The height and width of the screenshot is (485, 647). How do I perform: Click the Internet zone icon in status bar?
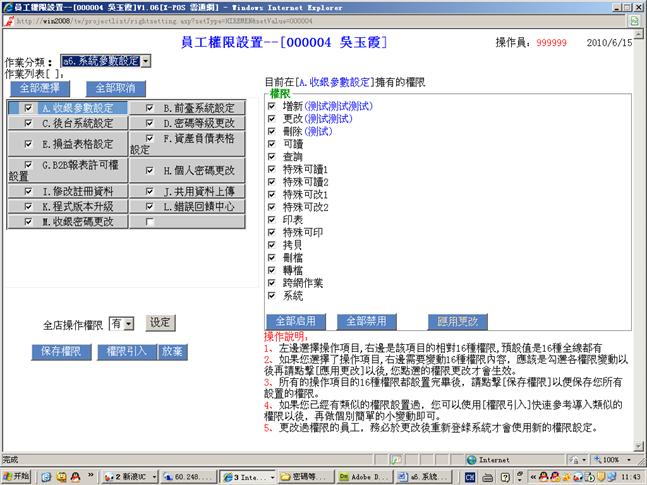pyautogui.click(x=471, y=459)
